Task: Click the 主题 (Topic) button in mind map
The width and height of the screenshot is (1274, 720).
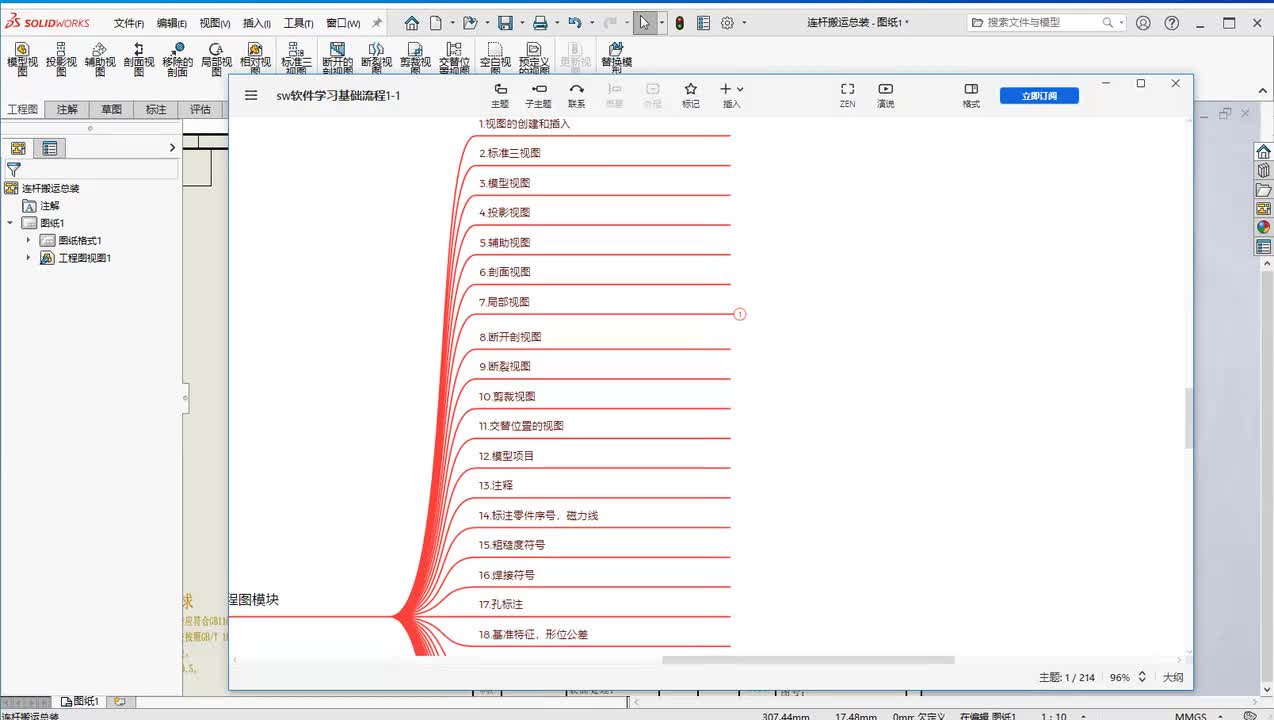Action: tap(500, 95)
